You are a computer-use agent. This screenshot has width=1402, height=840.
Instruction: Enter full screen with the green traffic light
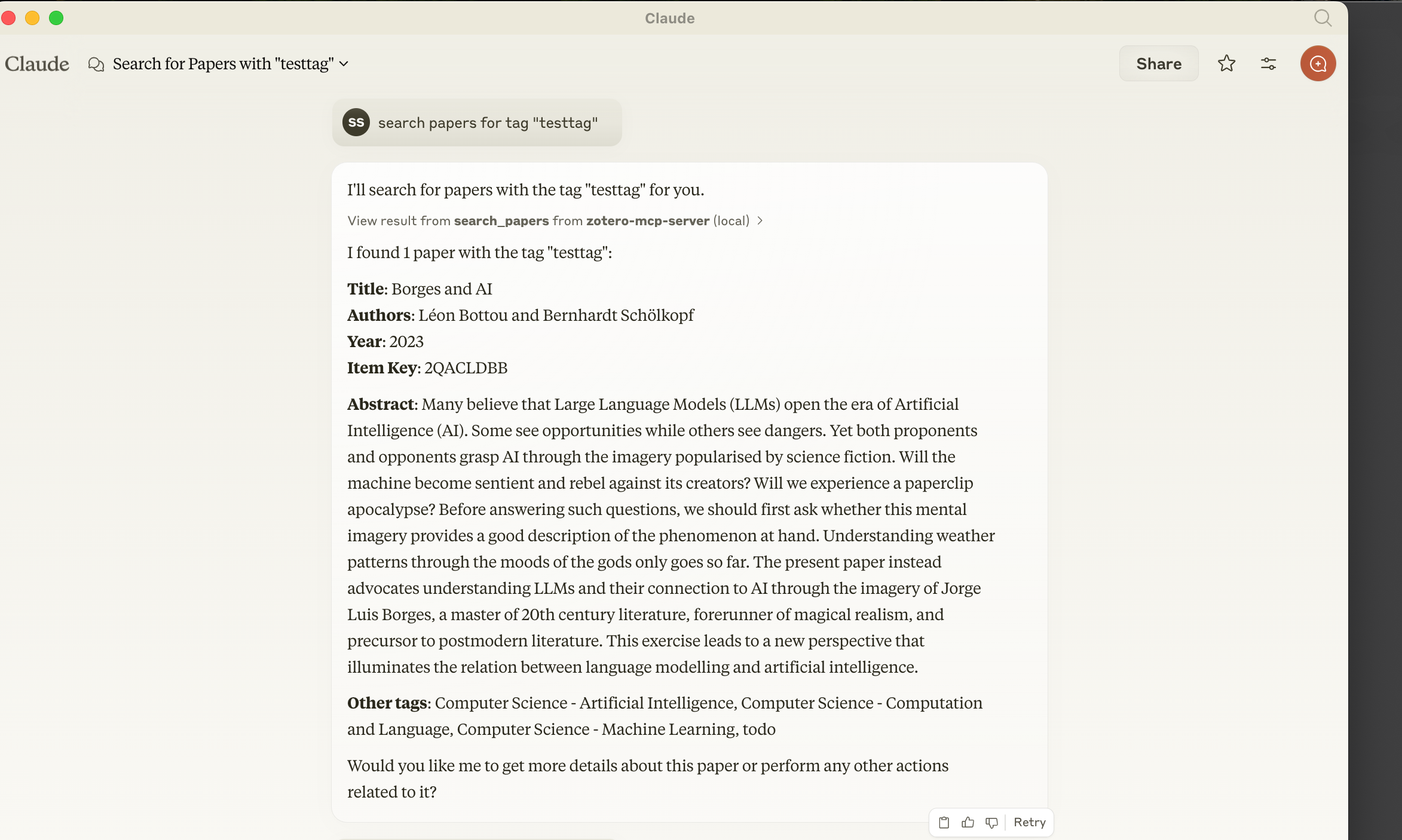57,18
